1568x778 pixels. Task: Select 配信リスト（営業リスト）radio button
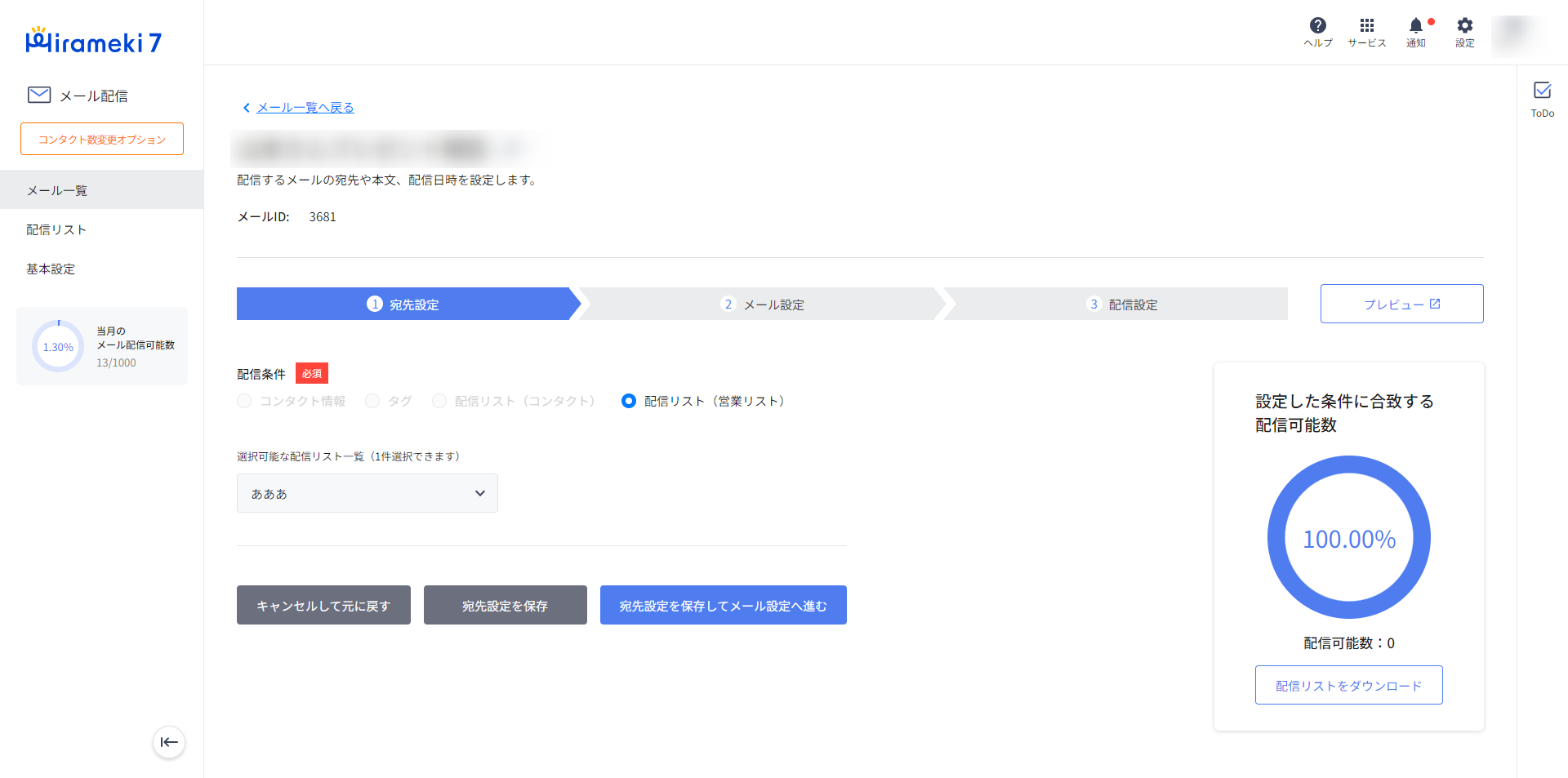pos(629,401)
